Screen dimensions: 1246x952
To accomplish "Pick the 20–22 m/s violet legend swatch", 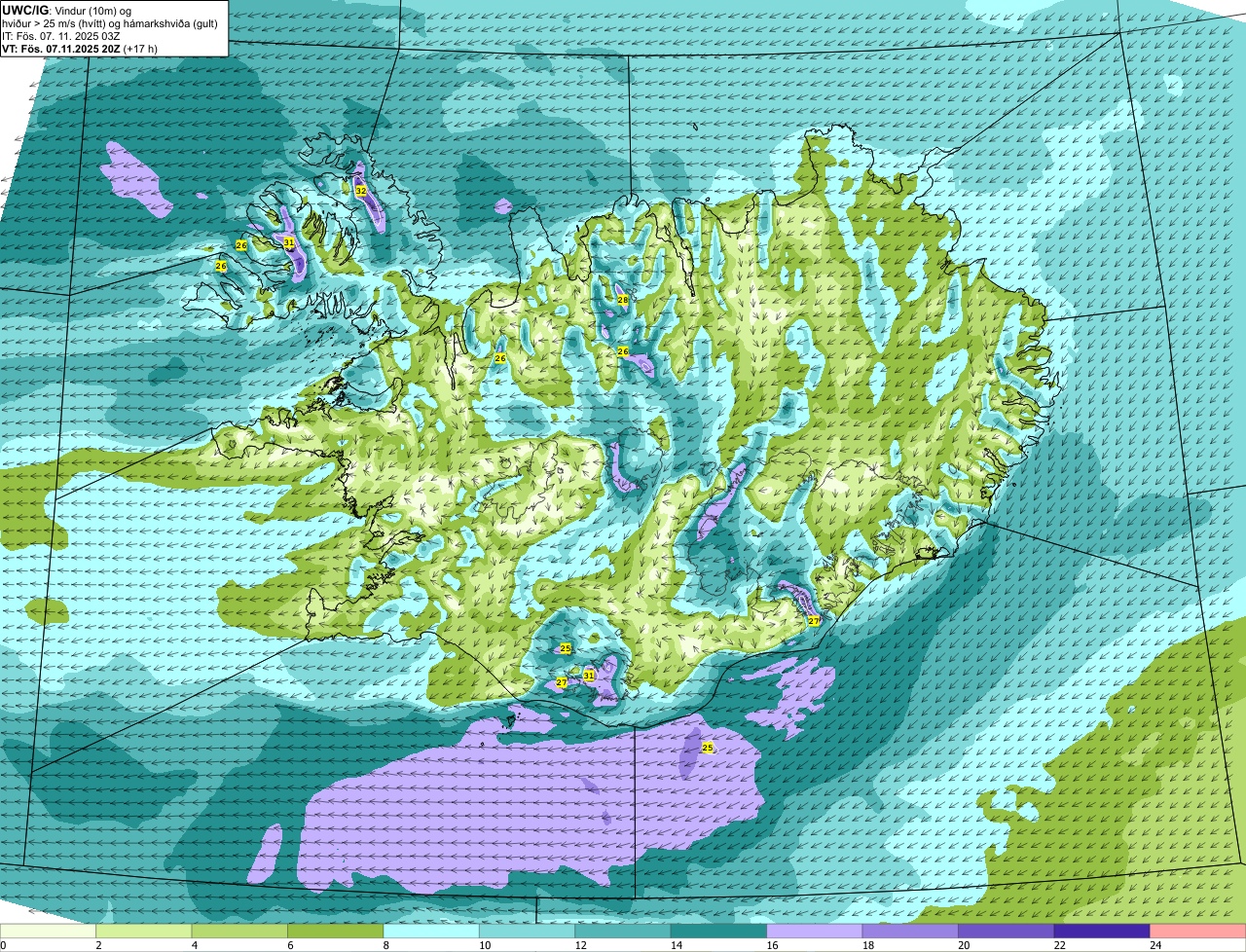I will (x=1007, y=932).
